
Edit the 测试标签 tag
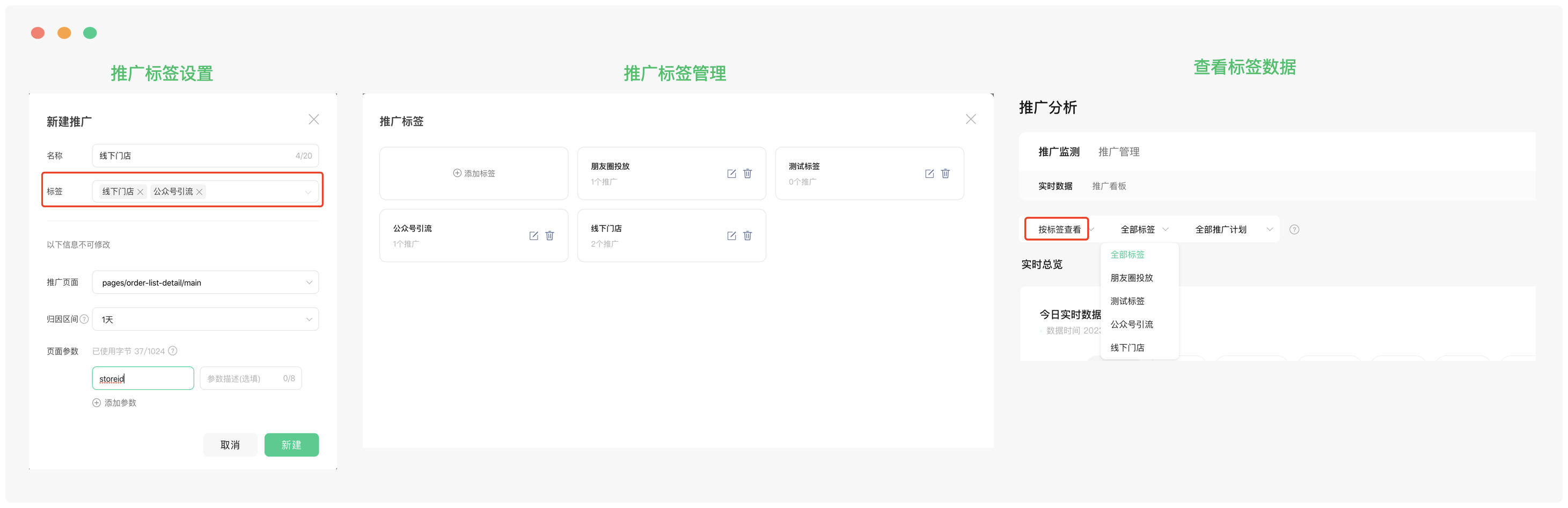tap(929, 173)
